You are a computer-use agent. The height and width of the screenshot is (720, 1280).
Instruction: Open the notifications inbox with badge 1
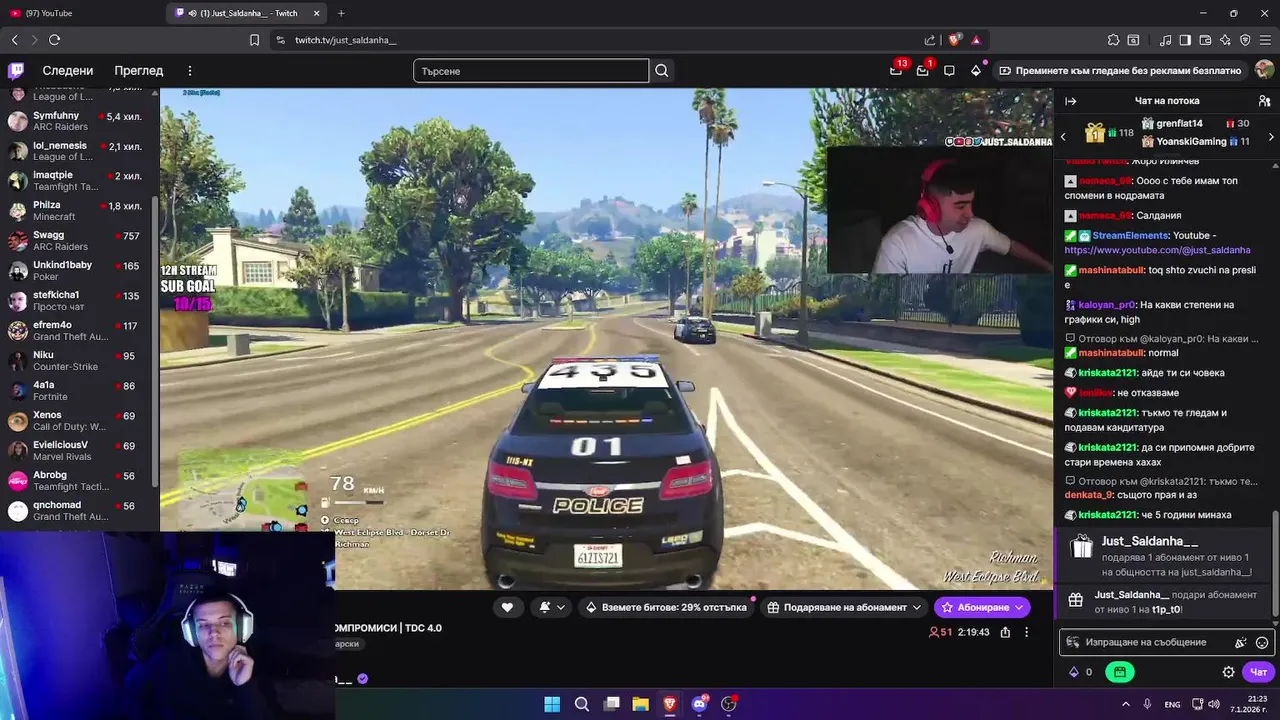923,70
